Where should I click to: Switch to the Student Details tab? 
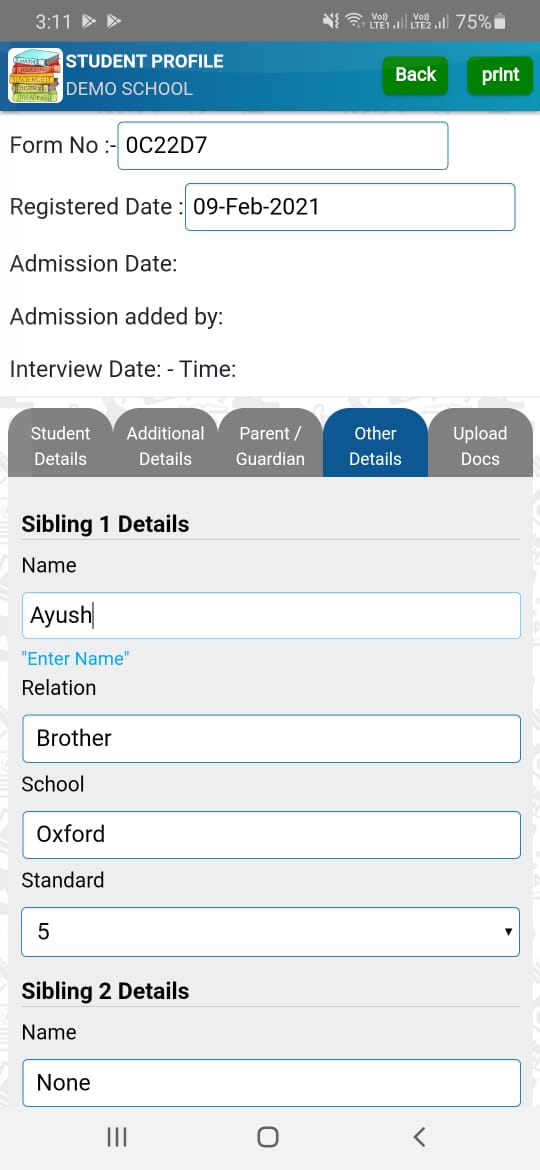pyautogui.click(x=60, y=445)
